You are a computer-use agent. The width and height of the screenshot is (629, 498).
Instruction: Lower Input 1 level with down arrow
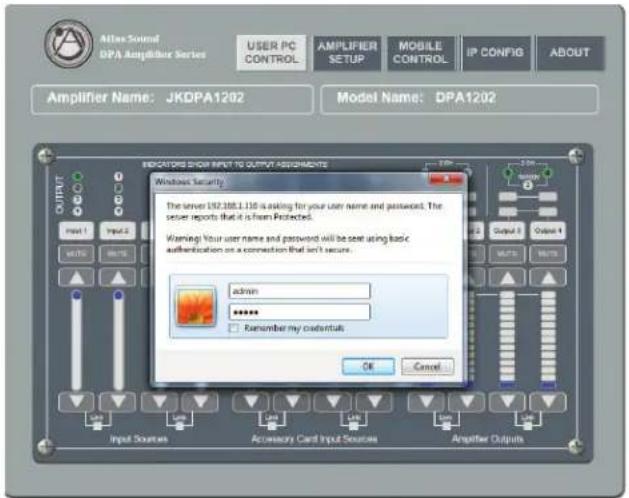pyautogui.click(x=77, y=402)
